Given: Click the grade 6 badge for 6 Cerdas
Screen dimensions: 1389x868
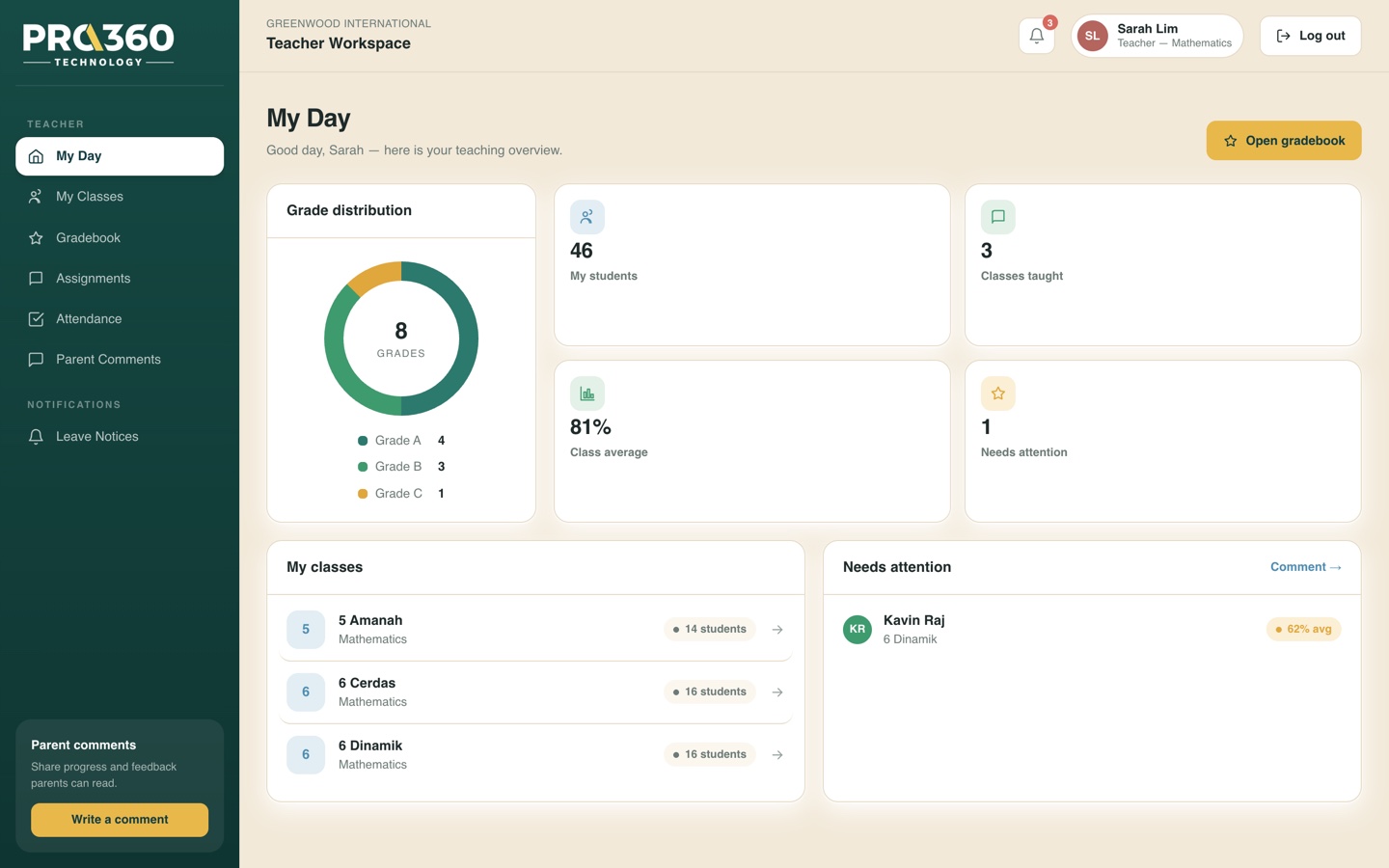Looking at the screenshot, I should coord(306,692).
